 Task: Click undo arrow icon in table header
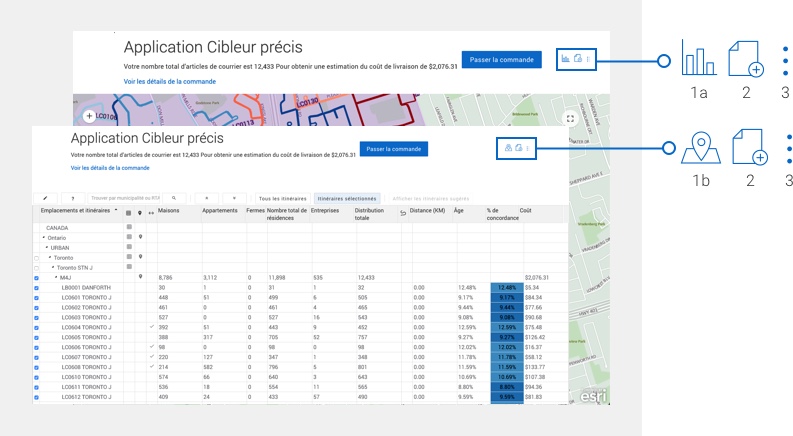click(x=403, y=213)
